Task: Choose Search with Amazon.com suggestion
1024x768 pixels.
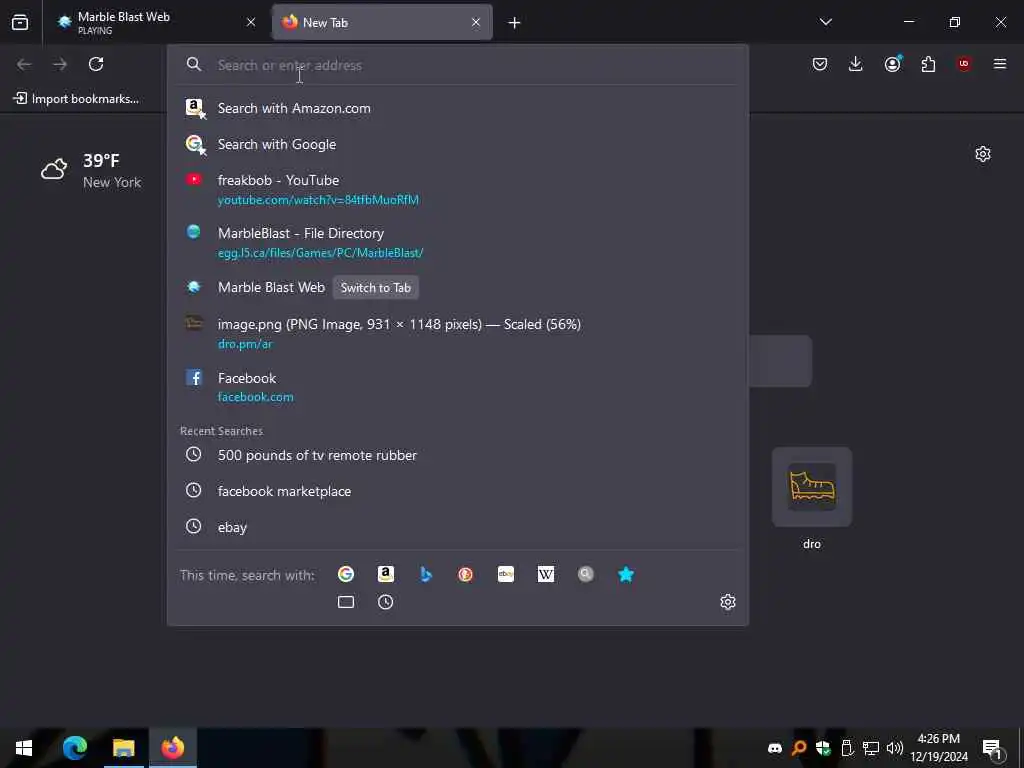Action: pyautogui.click(x=457, y=108)
